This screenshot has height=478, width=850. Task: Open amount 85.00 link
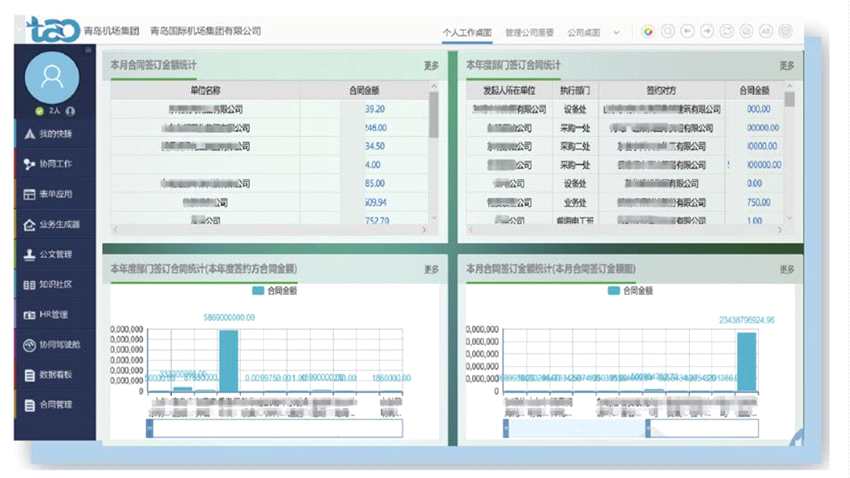375,184
